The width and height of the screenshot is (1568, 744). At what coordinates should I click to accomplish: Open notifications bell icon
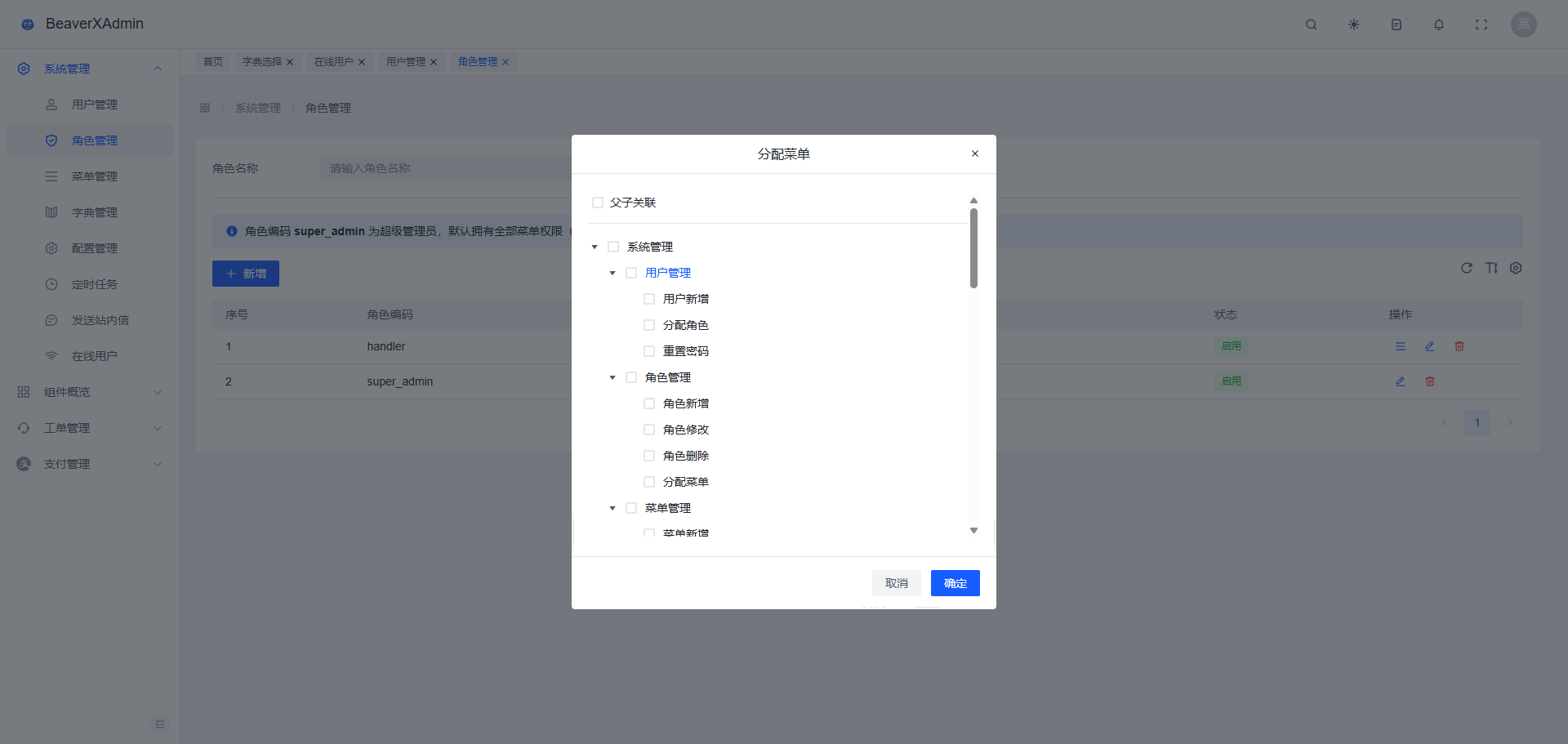point(1439,25)
